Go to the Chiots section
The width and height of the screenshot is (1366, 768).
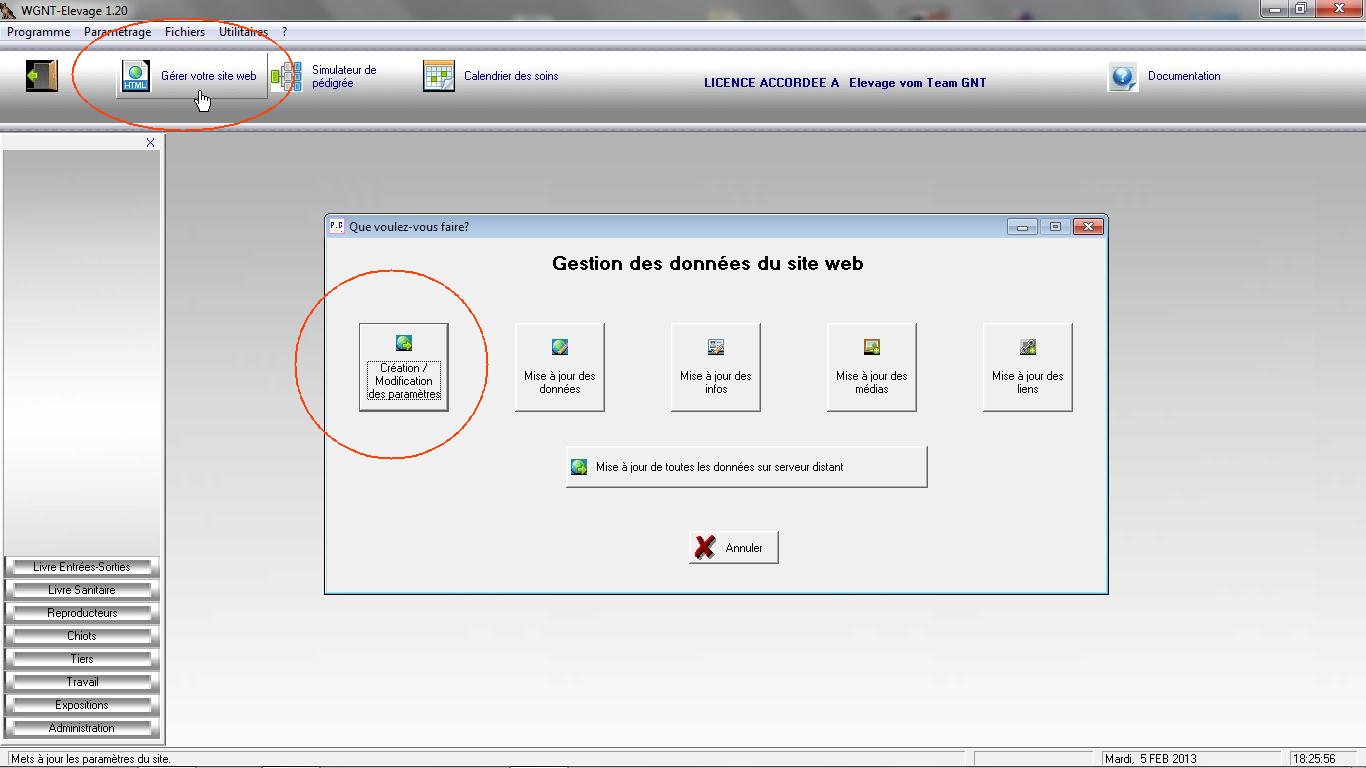click(82, 636)
